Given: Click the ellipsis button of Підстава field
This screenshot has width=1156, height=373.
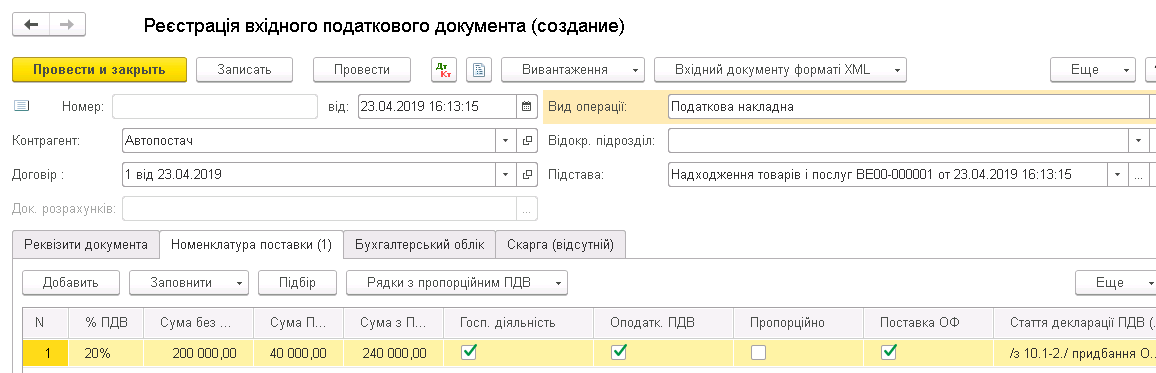Looking at the screenshot, I should [1139, 175].
